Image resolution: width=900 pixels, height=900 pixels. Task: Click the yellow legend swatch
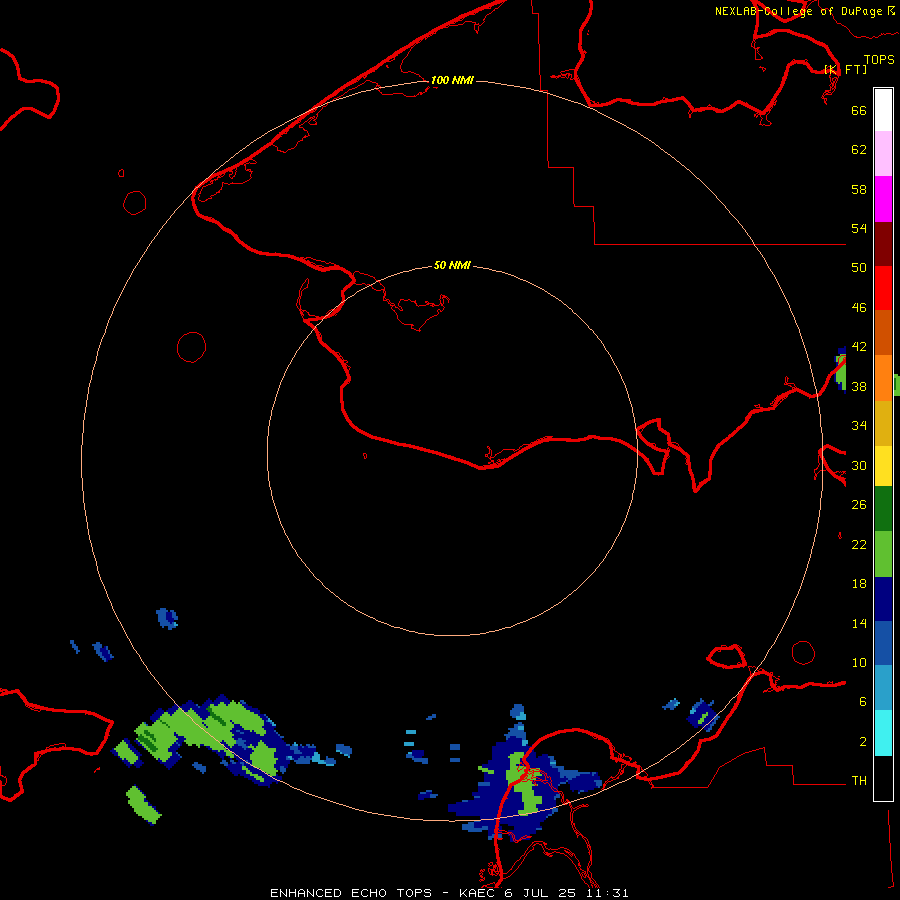pyautogui.click(x=883, y=465)
